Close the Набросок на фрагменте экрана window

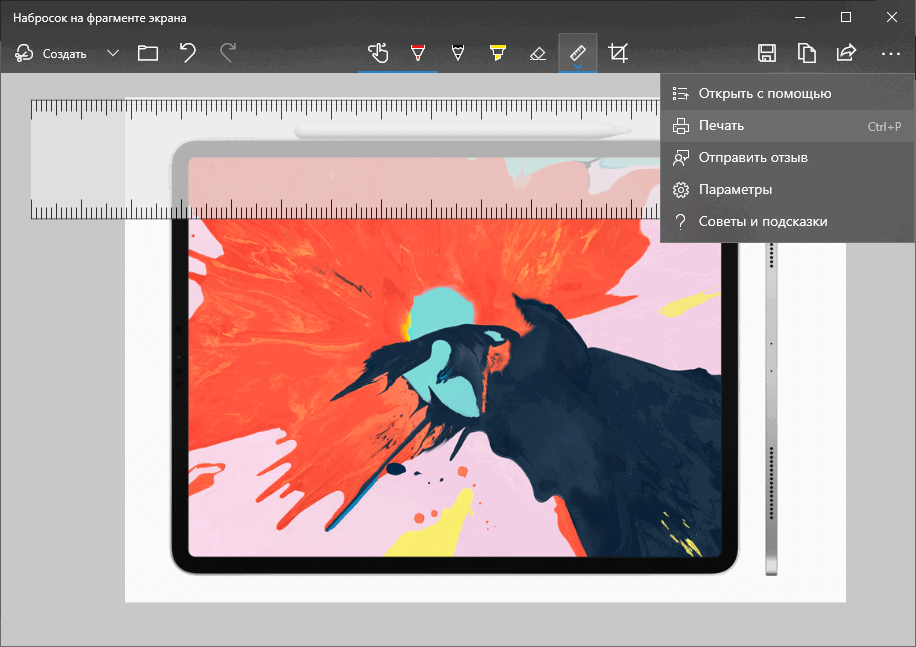point(891,18)
